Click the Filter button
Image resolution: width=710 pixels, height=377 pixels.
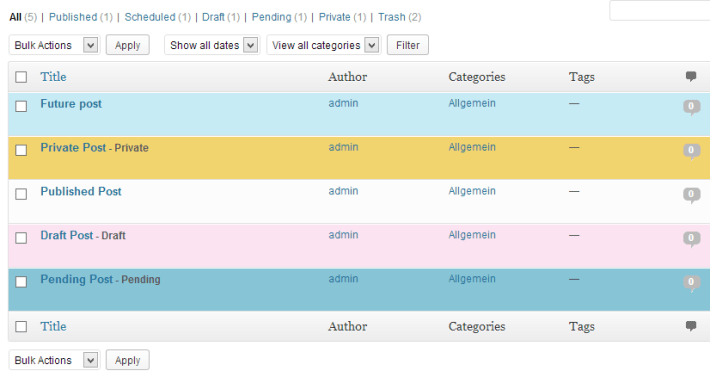point(408,45)
